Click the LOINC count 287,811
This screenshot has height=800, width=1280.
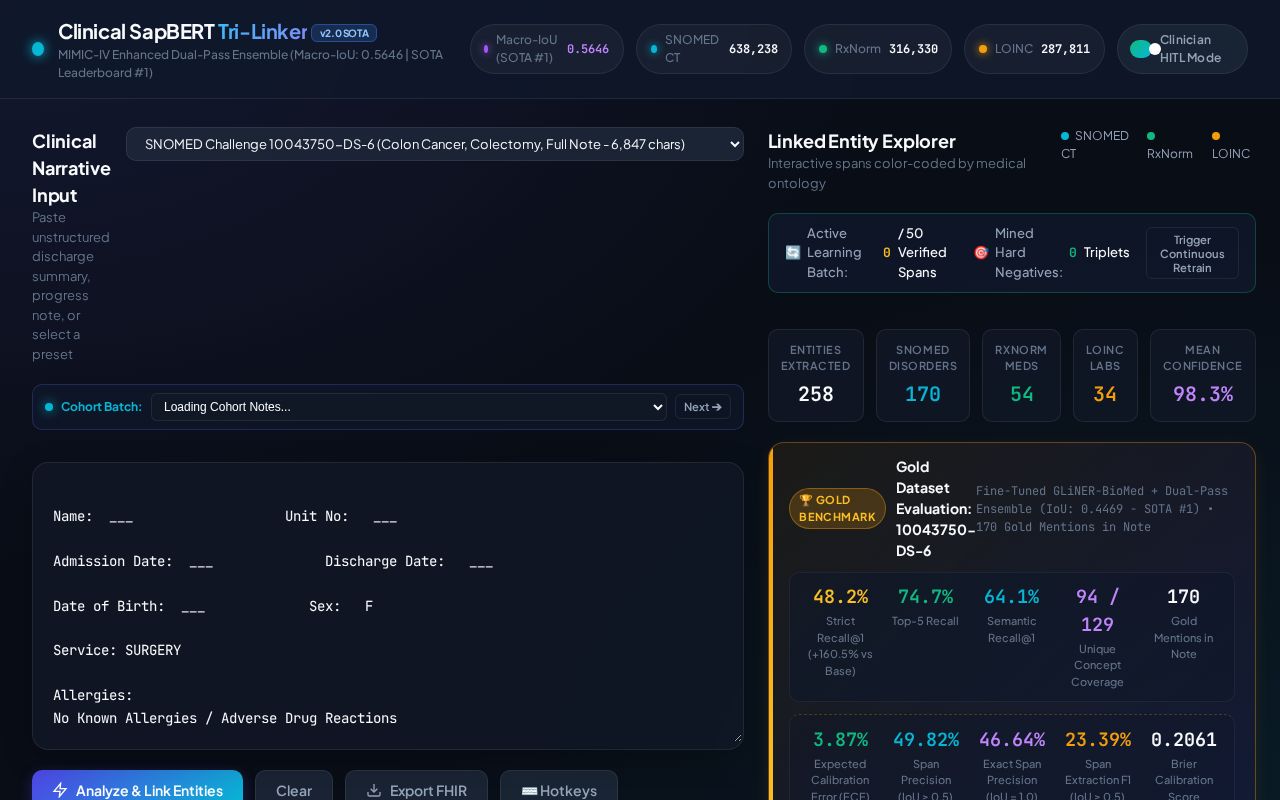1065,49
